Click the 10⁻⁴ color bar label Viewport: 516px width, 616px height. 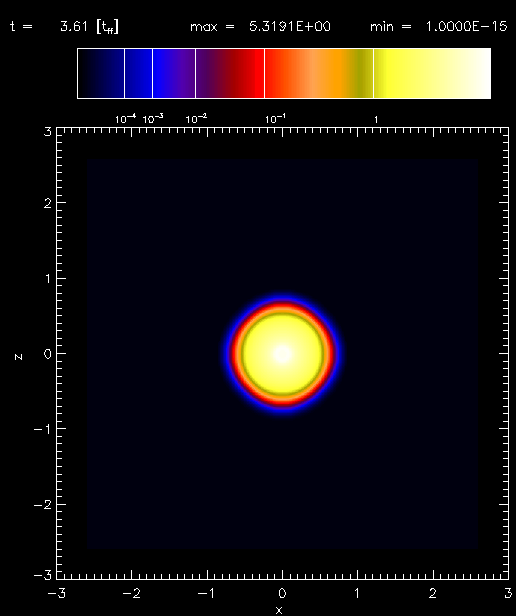125,119
